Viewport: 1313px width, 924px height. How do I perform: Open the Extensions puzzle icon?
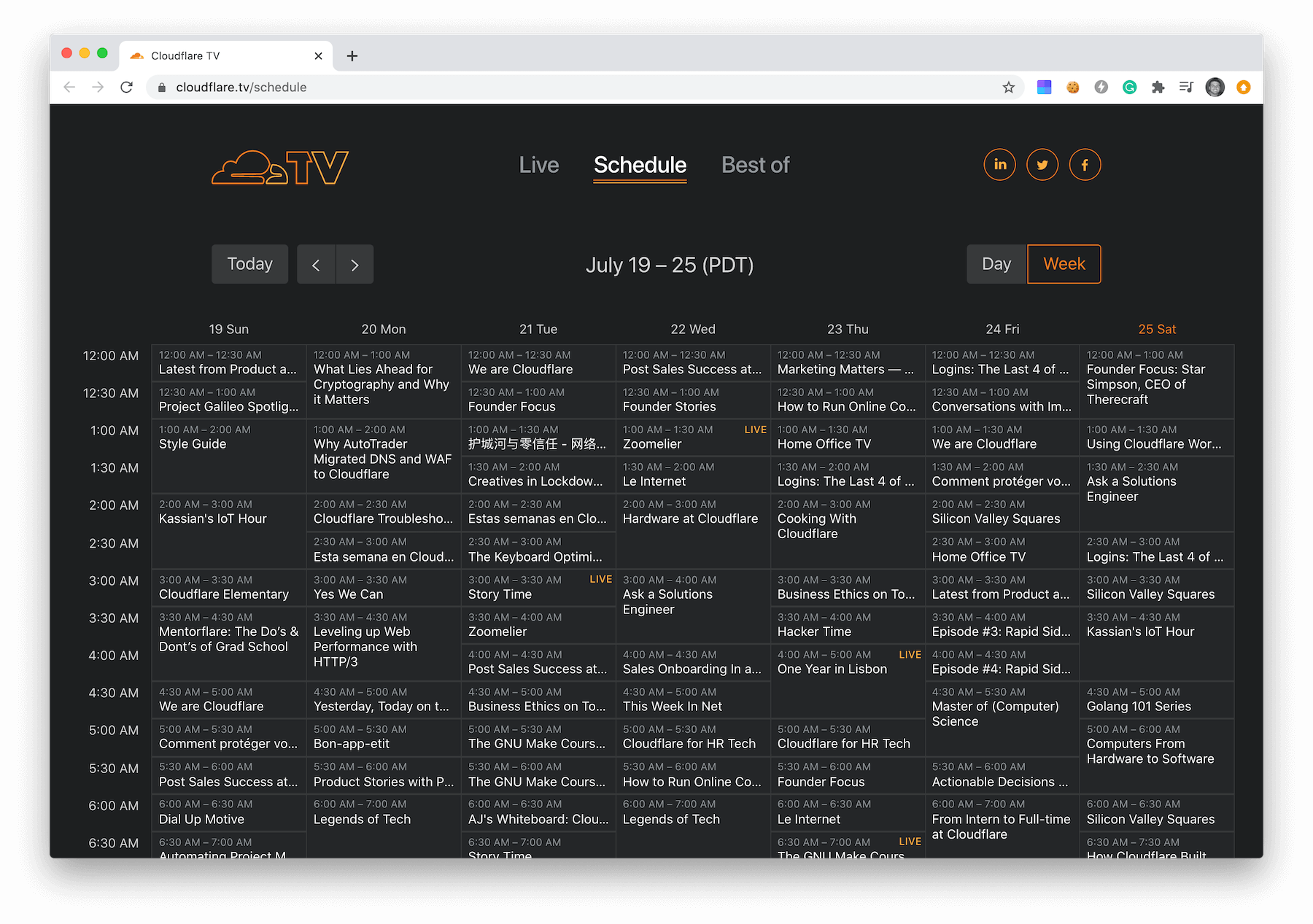click(1158, 88)
